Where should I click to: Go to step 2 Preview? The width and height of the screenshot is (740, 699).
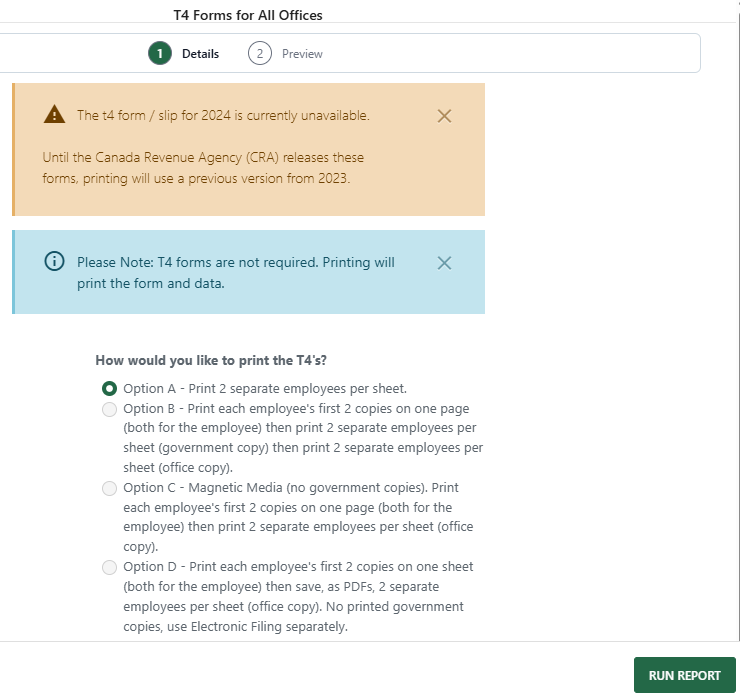286,53
